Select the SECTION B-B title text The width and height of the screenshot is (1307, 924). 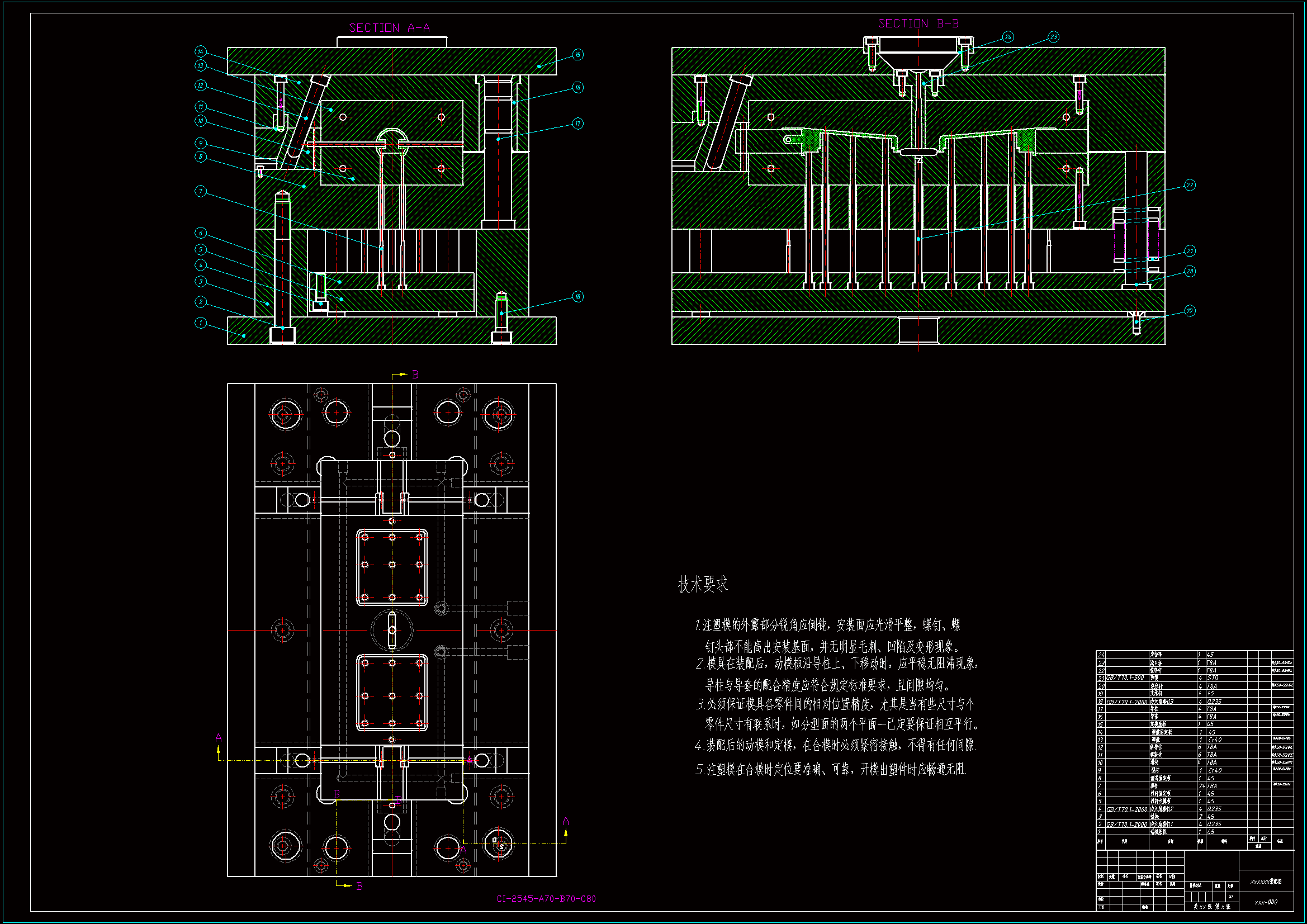[x=918, y=23]
